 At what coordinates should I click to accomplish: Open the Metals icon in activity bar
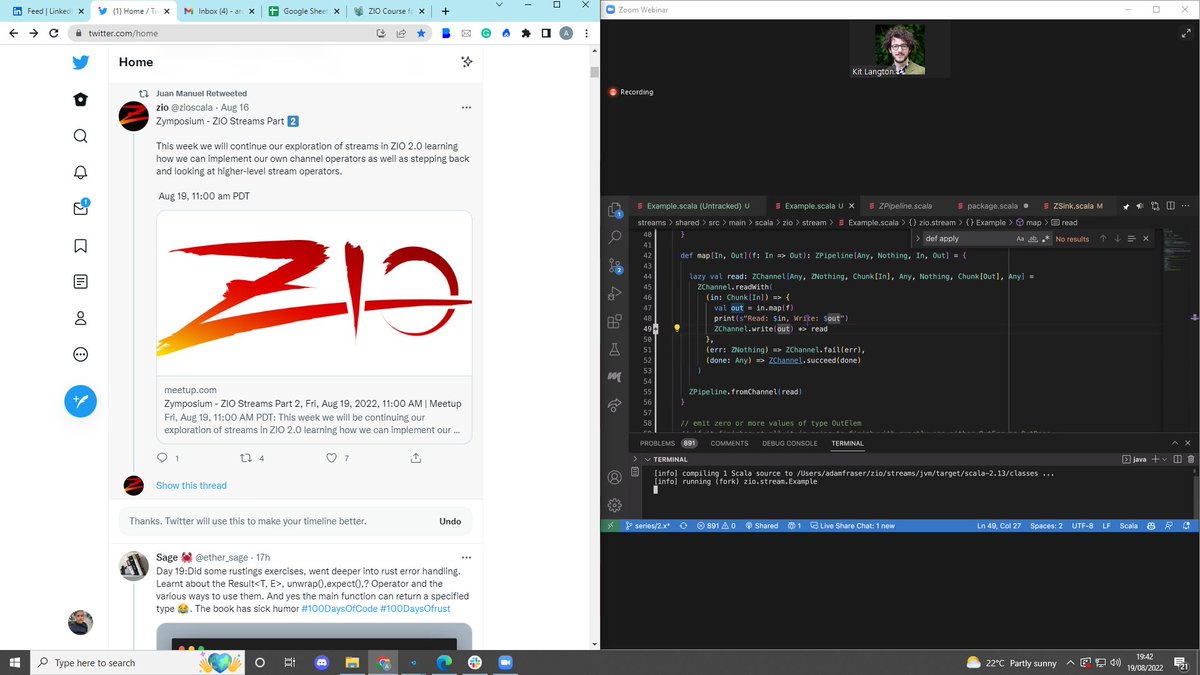615,377
